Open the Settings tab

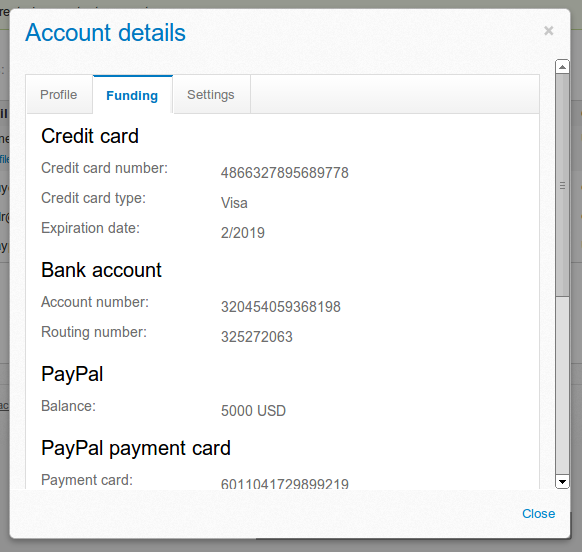point(211,95)
